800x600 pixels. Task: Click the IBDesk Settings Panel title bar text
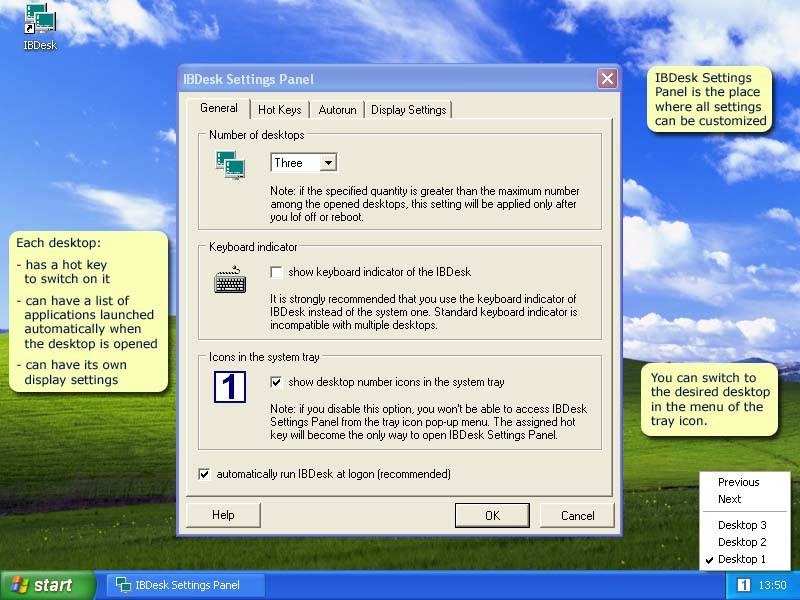tap(248, 79)
